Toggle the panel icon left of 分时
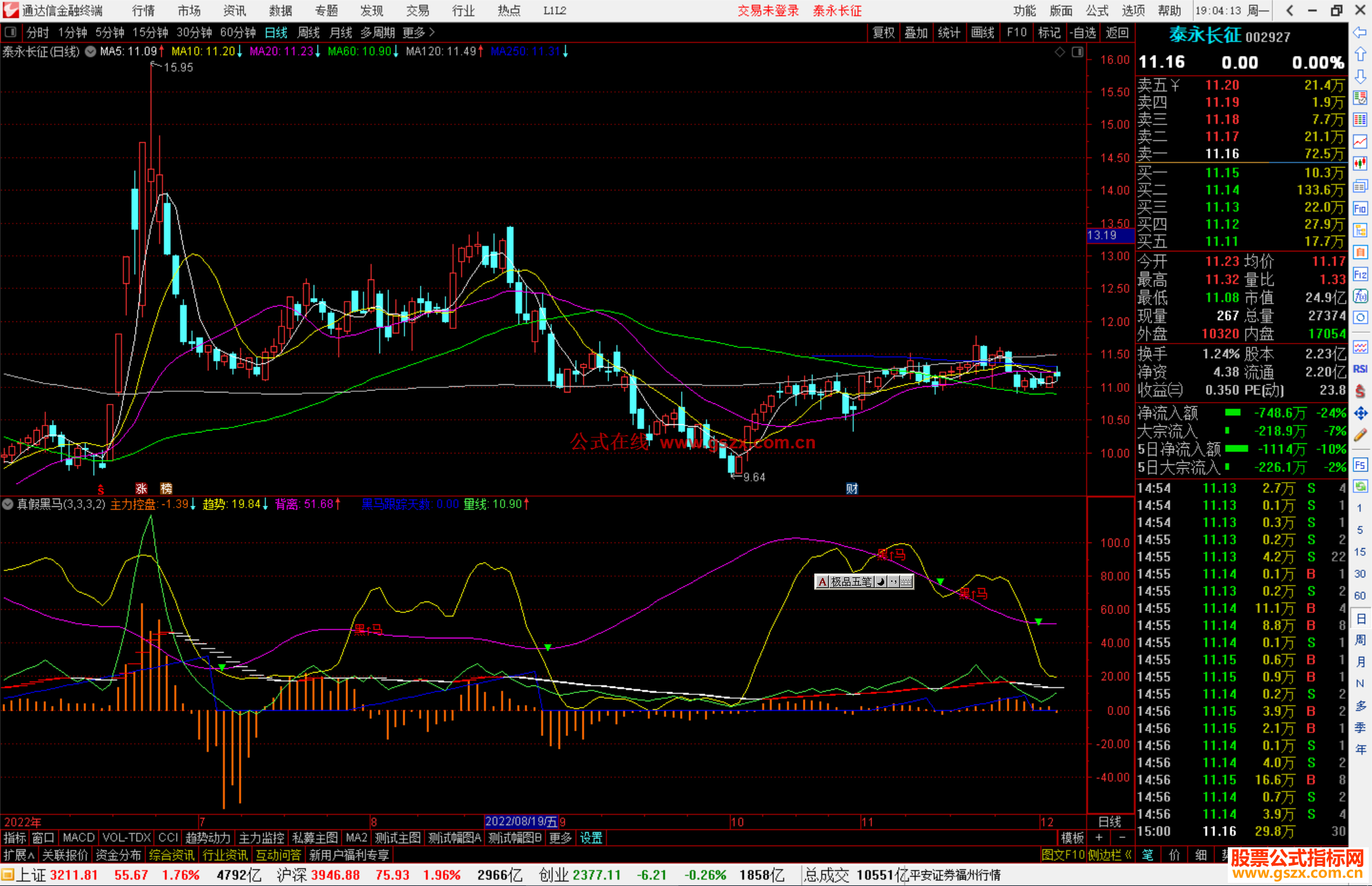Viewport: 1372px width, 886px height. pyautogui.click(x=11, y=32)
